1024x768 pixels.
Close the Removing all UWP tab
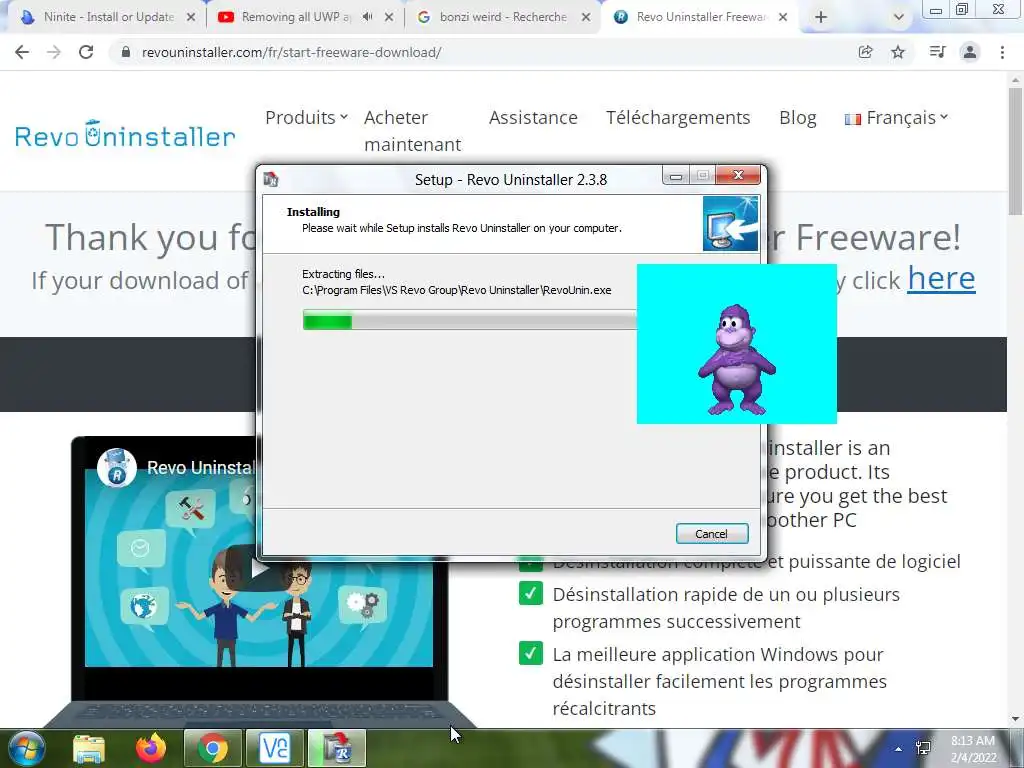(x=389, y=18)
